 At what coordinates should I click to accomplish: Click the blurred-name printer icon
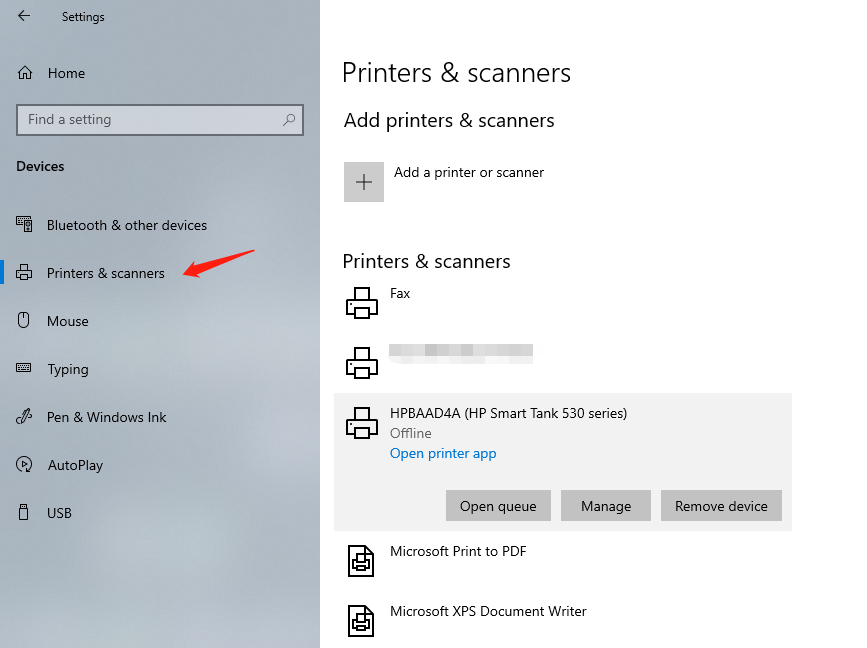tap(361, 361)
